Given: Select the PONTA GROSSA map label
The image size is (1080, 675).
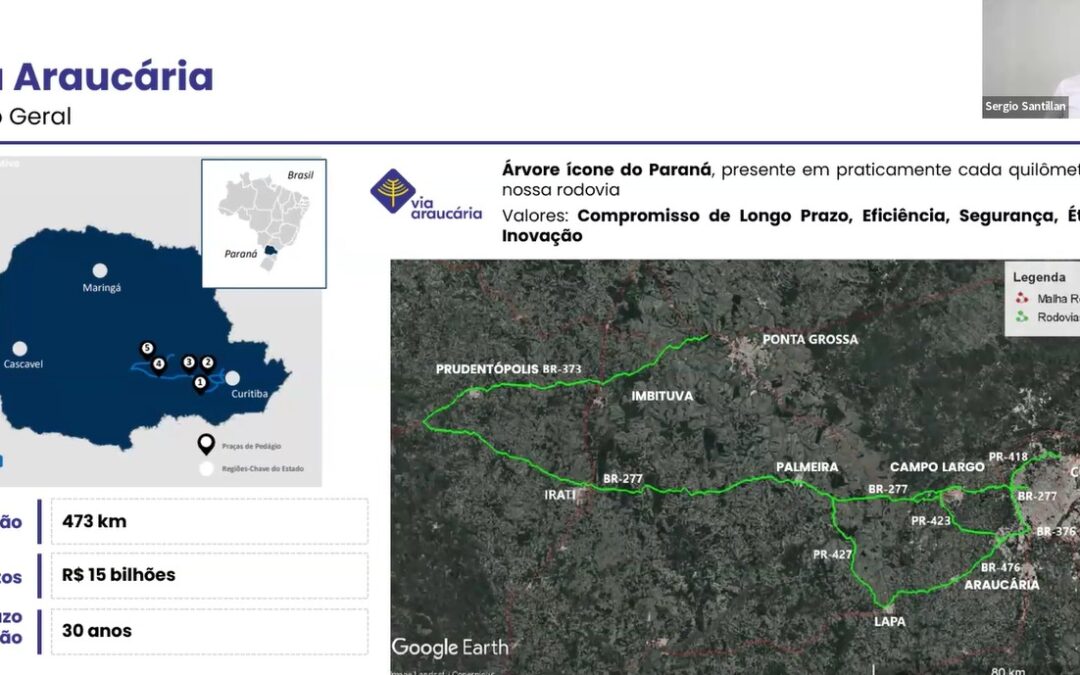Looking at the screenshot, I should click(x=810, y=339).
